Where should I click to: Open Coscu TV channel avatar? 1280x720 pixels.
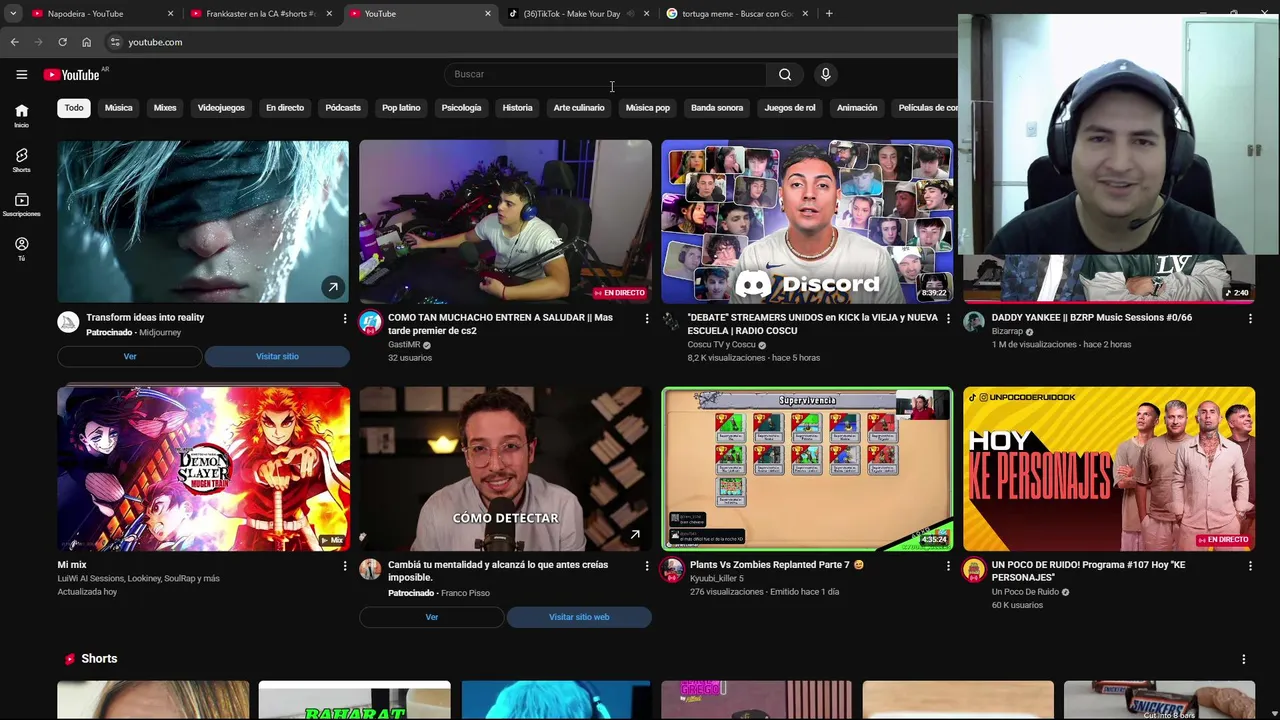(672, 322)
